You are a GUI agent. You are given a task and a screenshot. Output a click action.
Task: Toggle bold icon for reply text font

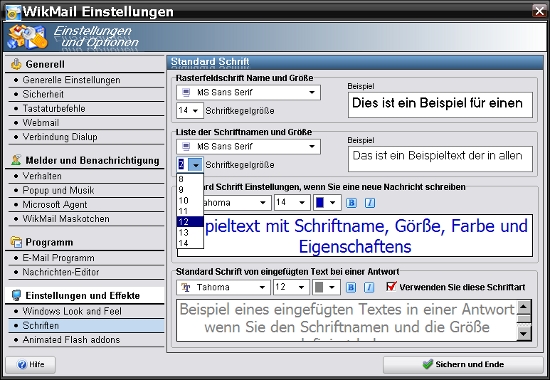coord(351,287)
